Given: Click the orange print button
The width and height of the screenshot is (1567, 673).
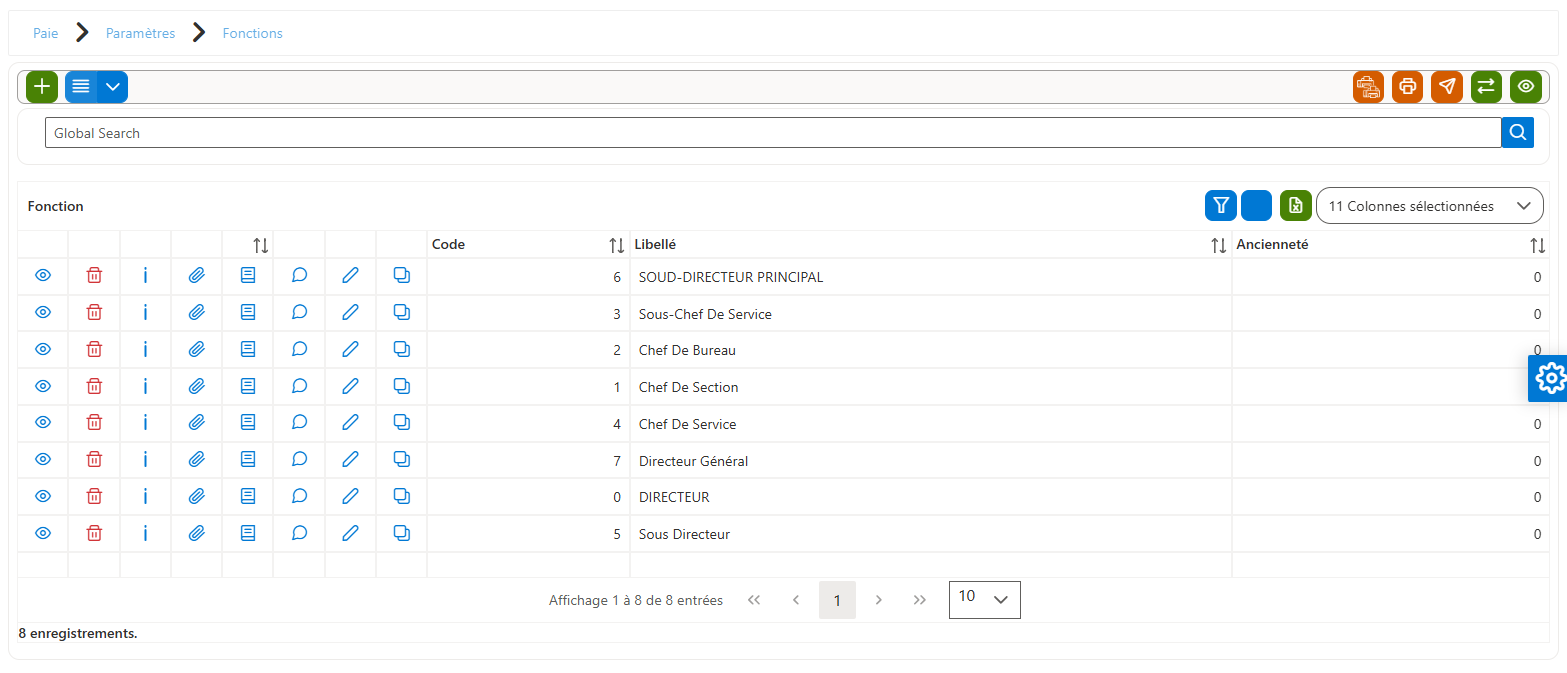Looking at the screenshot, I should (x=1407, y=87).
